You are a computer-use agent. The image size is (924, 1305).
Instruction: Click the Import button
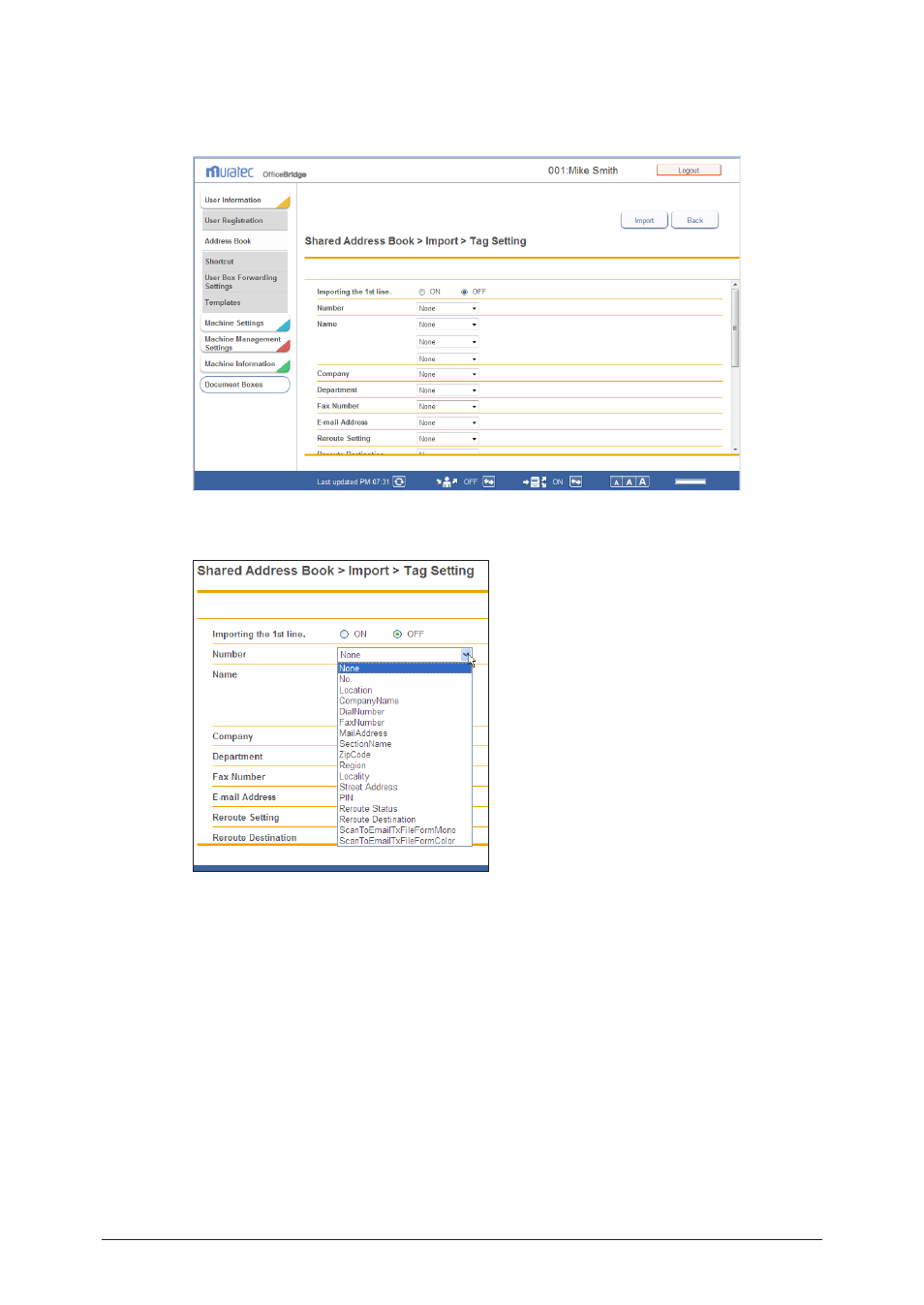[x=644, y=221]
